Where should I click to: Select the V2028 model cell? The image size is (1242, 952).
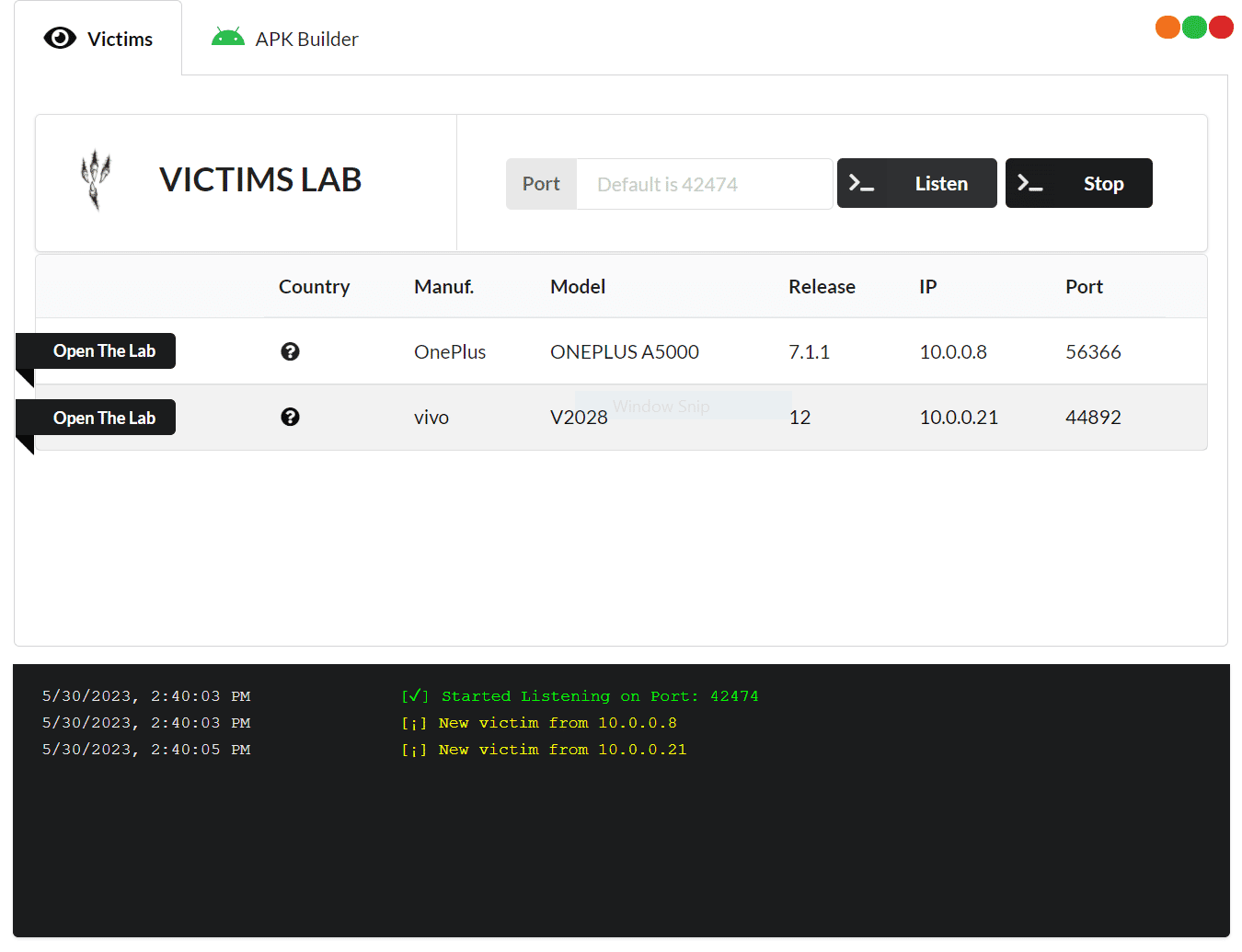click(x=579, y=417)
